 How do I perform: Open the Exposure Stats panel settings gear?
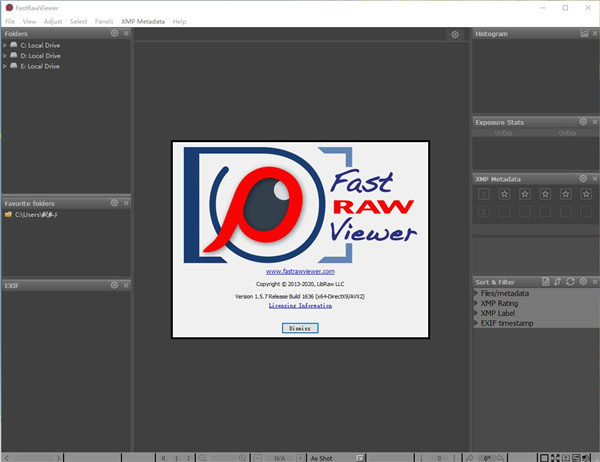coord(582,122)
